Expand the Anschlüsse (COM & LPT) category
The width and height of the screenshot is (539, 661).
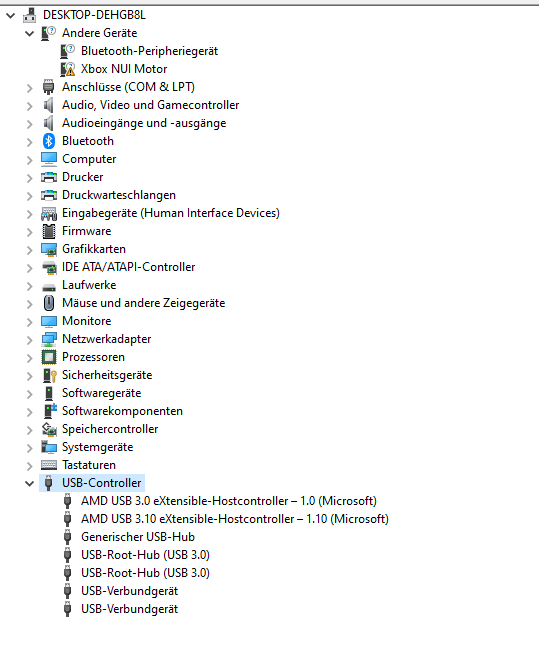coord(29,88)
